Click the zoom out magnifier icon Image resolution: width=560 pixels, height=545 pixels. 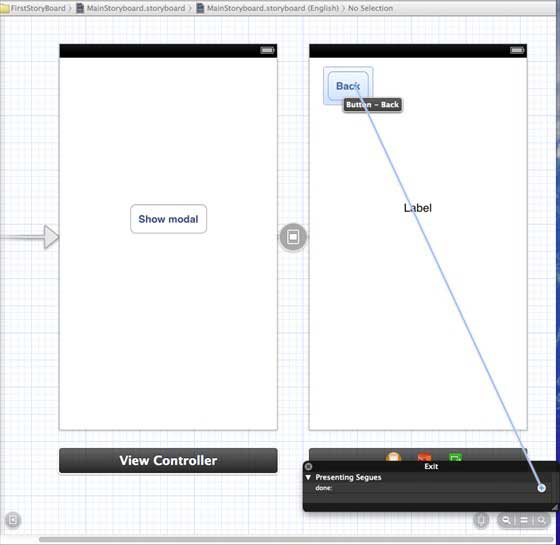(x=506, y=520)
